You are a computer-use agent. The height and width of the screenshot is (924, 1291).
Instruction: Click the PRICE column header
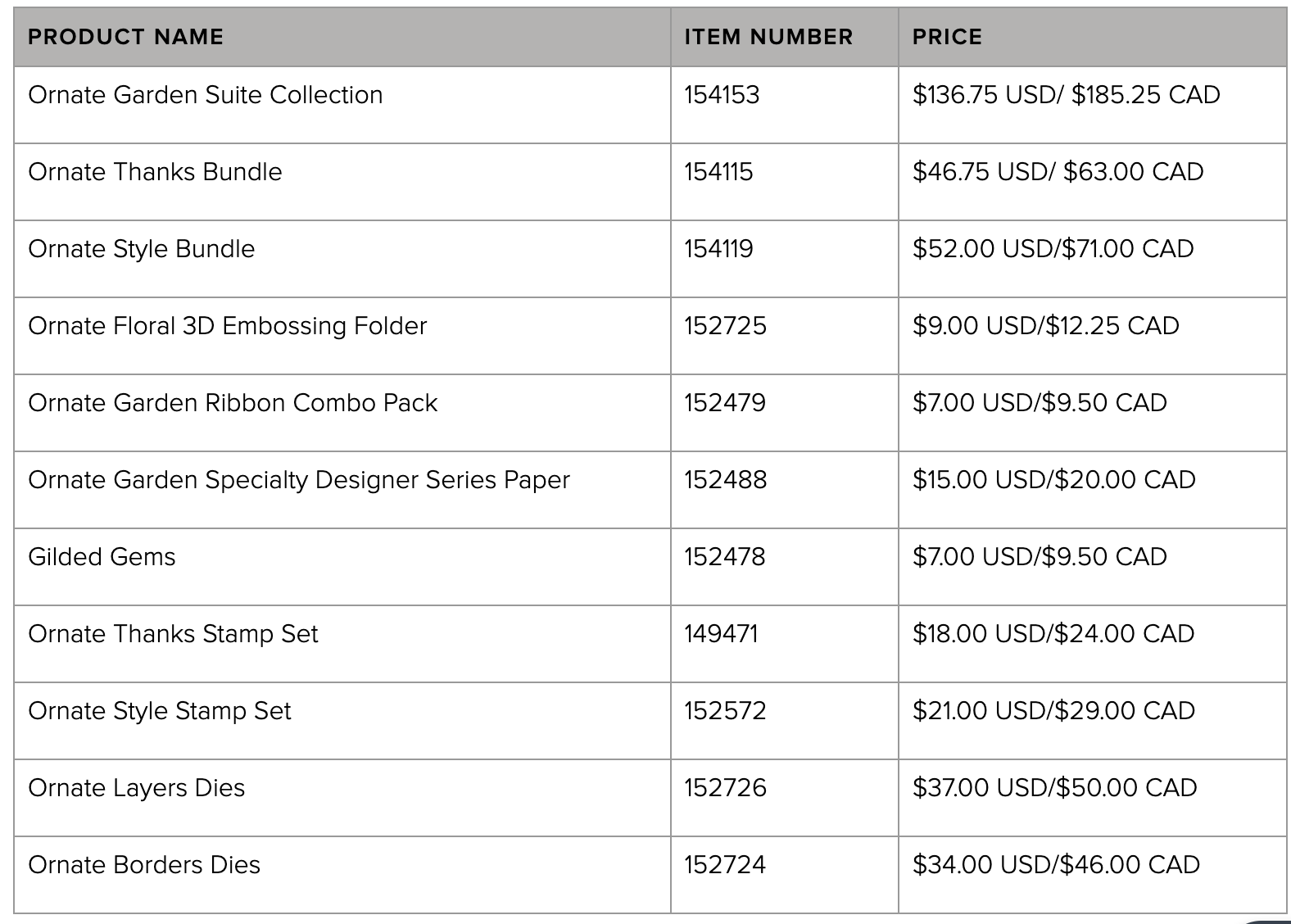point(947,37)
